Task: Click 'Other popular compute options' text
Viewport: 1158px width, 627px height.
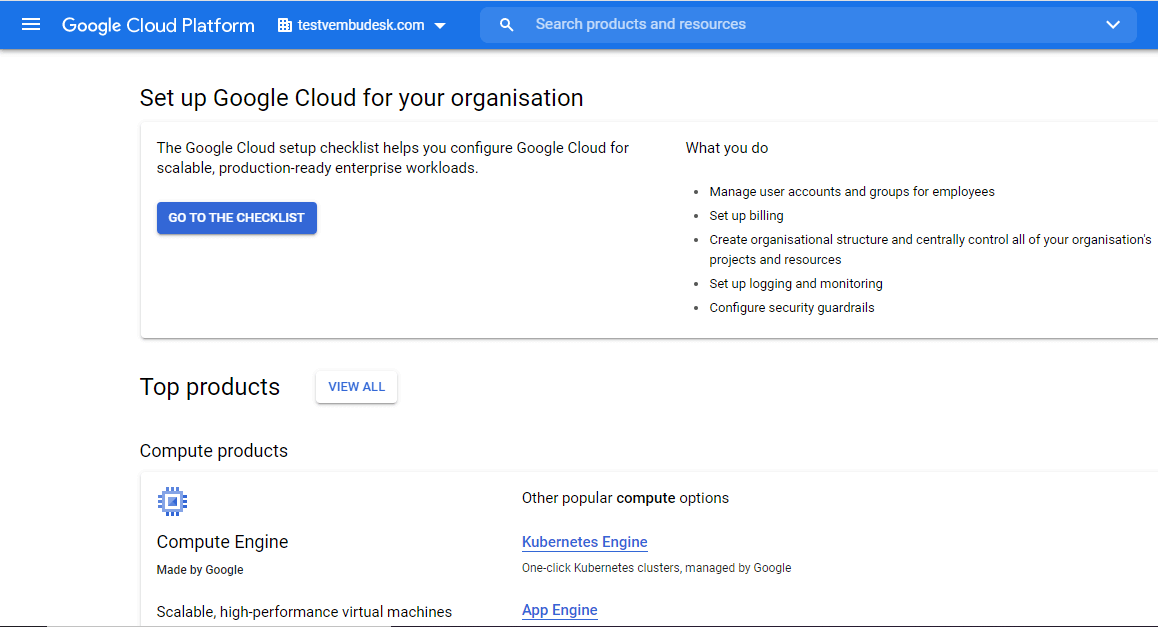Action: [625, 498]
